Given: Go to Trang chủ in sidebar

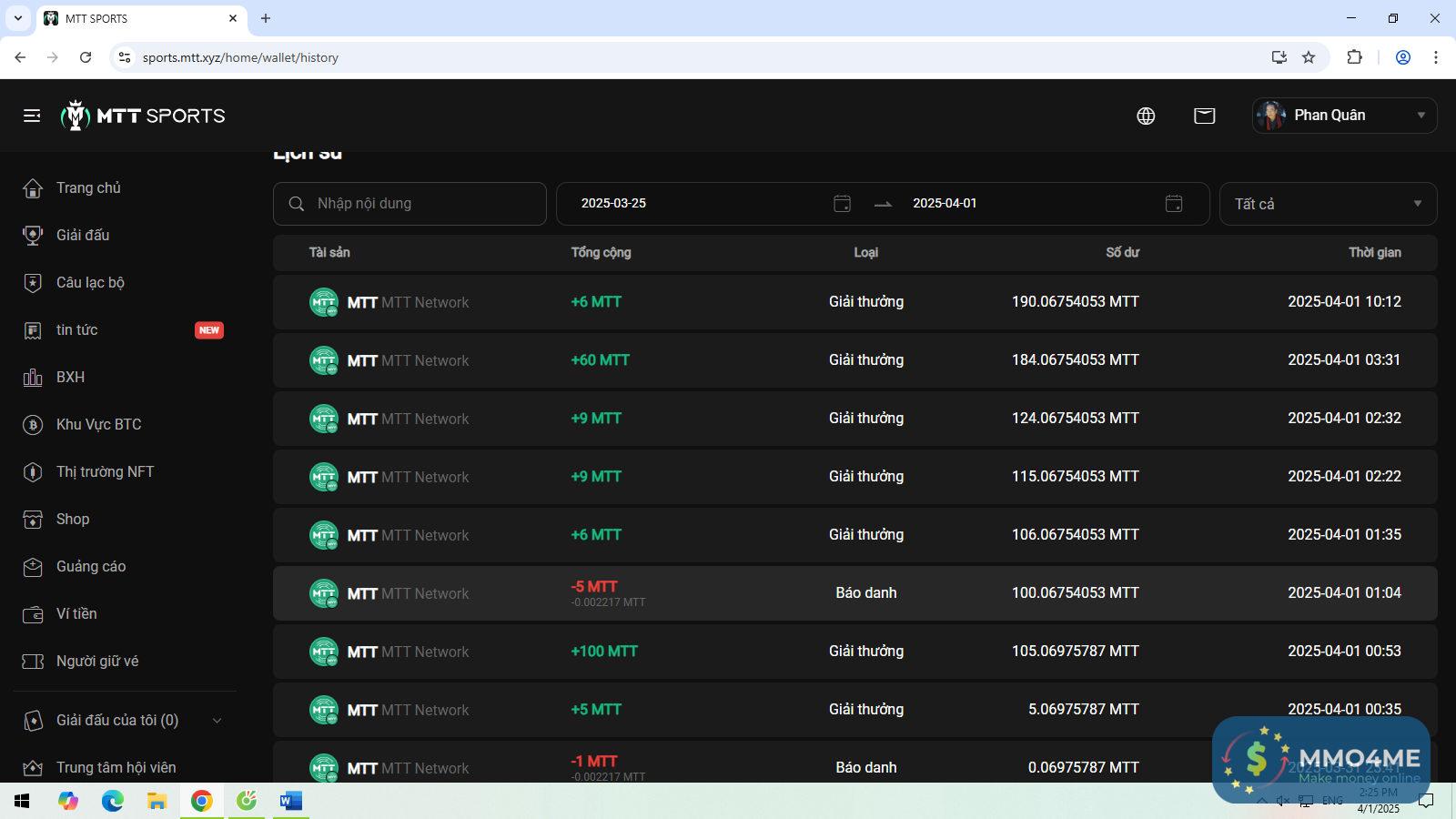Looking at the screenshot, I should pyautogui.click(x=88, y=188).
